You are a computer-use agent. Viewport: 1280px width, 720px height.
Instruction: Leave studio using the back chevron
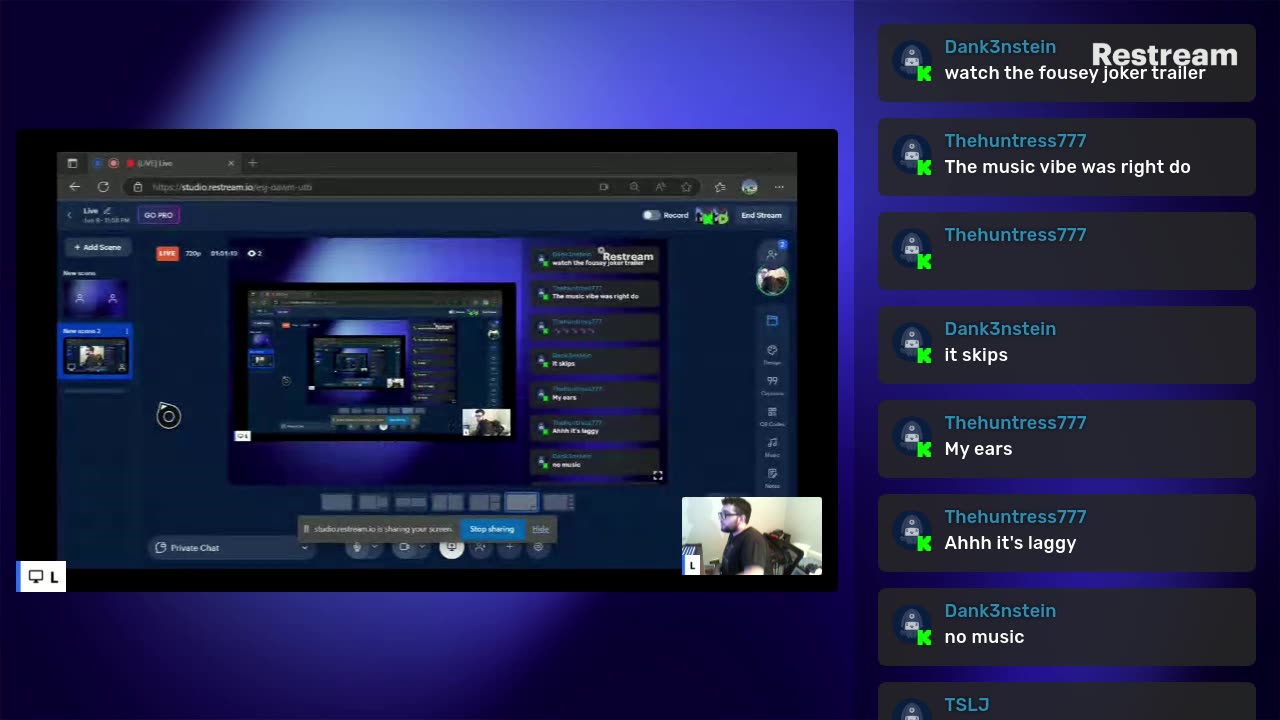[x=69, y=215]
